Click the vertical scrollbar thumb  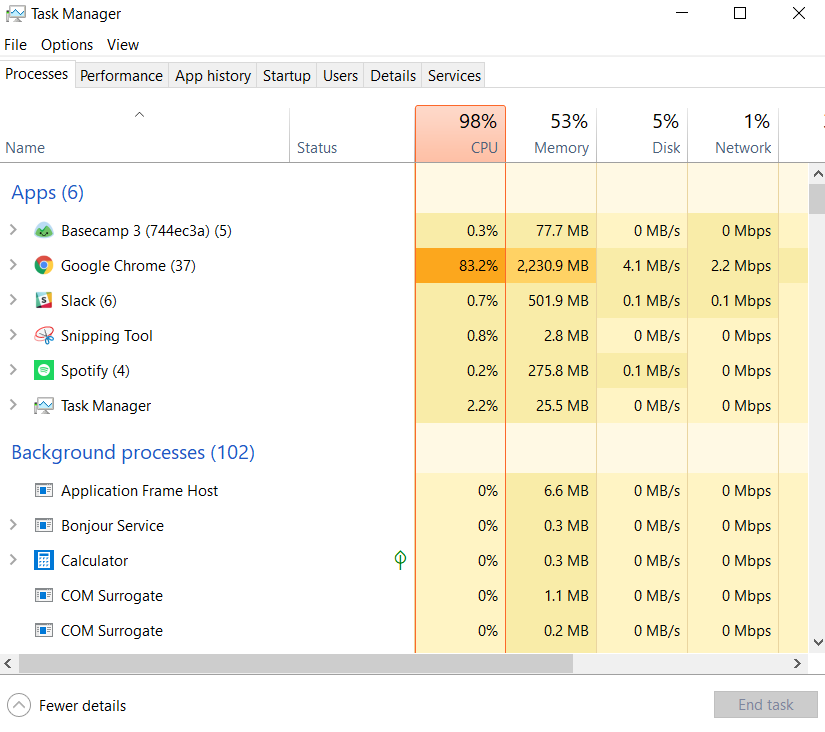point(818,198)
